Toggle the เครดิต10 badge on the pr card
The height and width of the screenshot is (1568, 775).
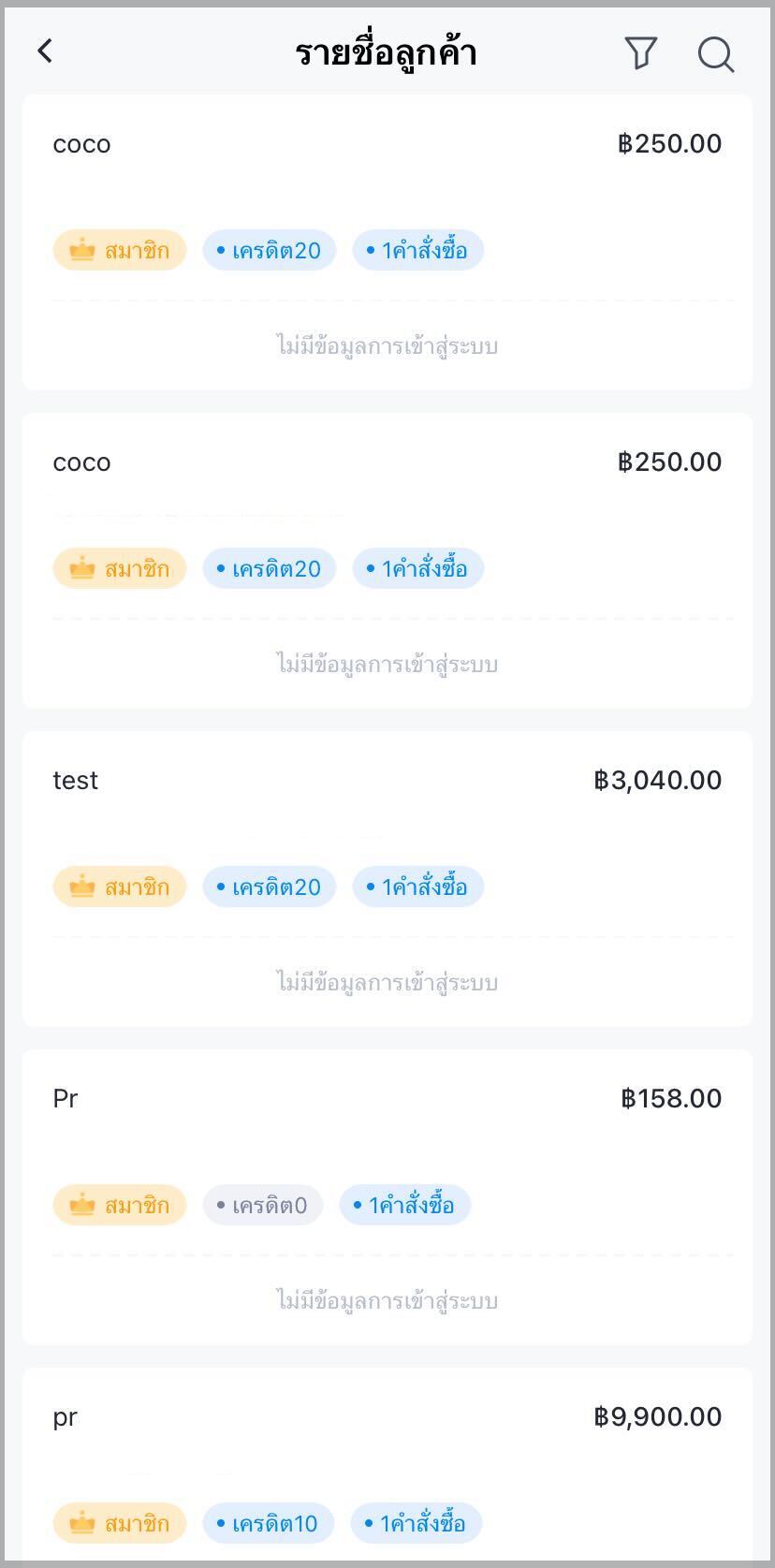point(268,1523)
